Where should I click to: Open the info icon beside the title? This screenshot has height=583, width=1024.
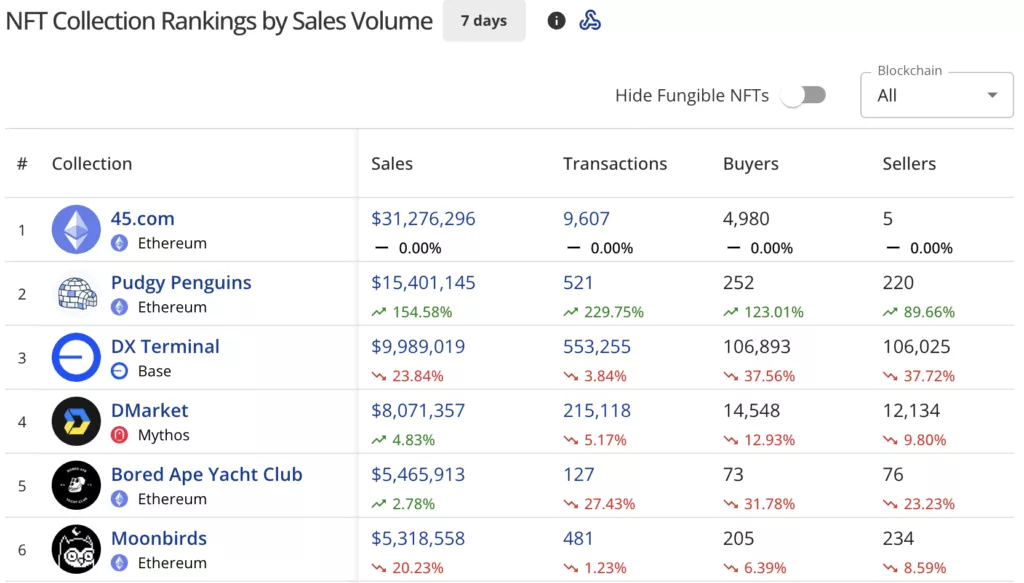(x=556, y=20)
